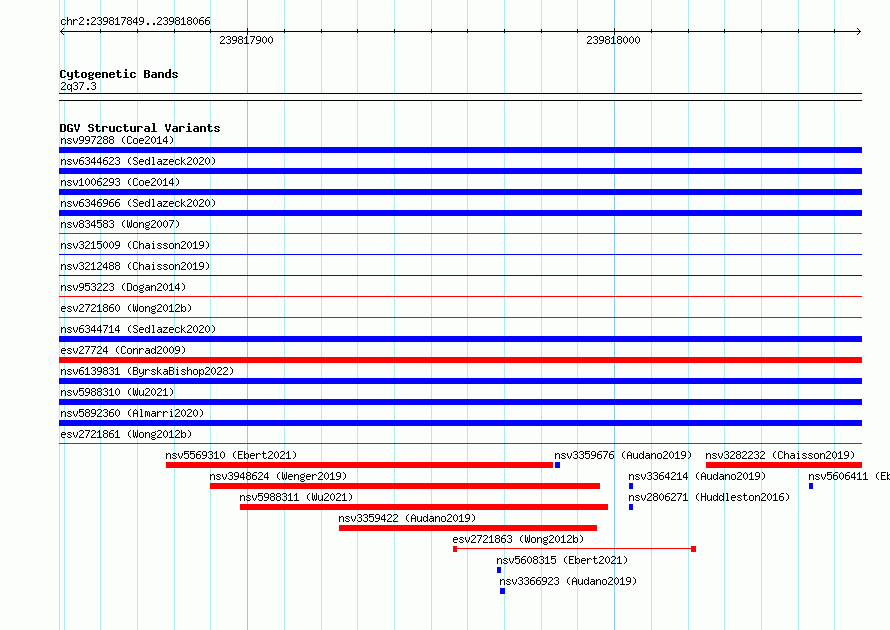Click the right arrow of the coordinate ruler
890x630 pixels.
click(x=859, y=31)
